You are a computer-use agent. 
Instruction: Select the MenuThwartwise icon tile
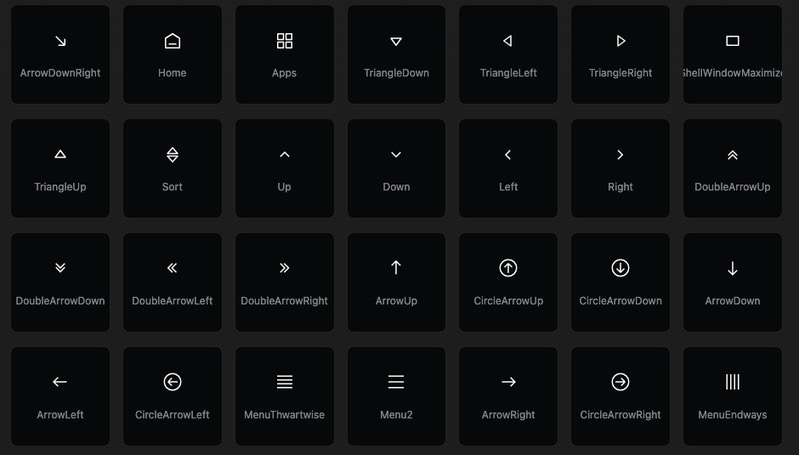coord(284,396)
